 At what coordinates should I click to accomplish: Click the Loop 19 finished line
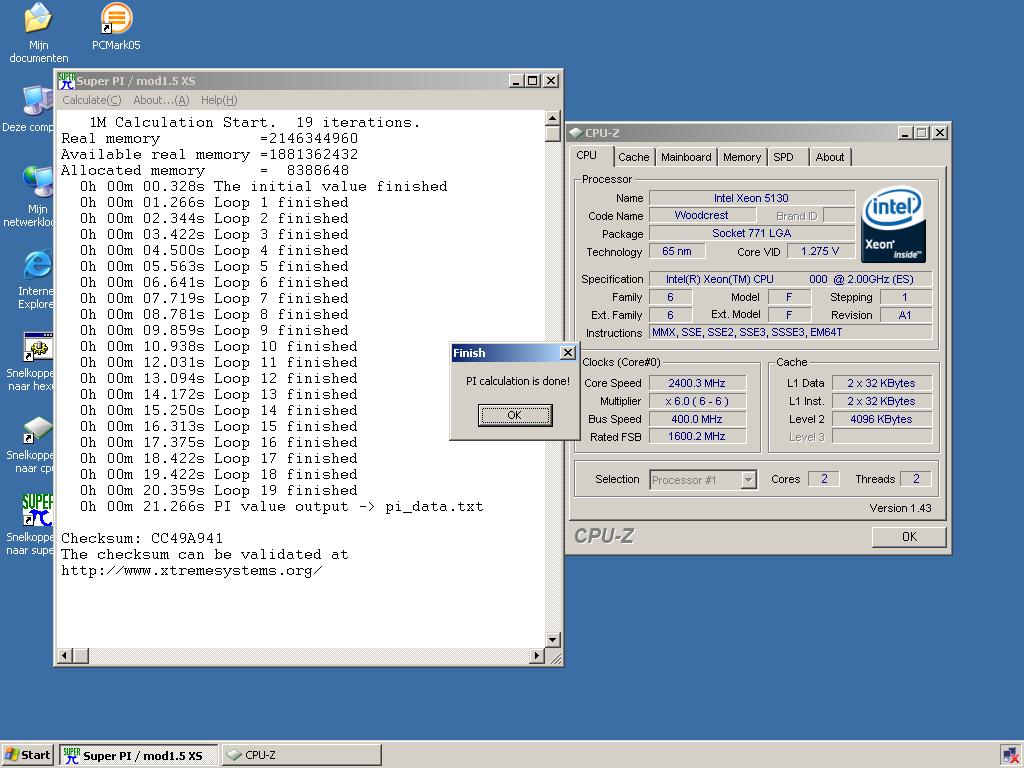tap(218, 490)
